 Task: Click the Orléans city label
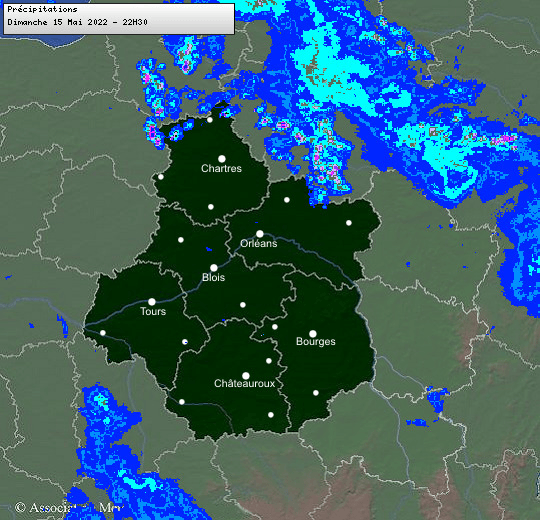click(x=259, y=243)
